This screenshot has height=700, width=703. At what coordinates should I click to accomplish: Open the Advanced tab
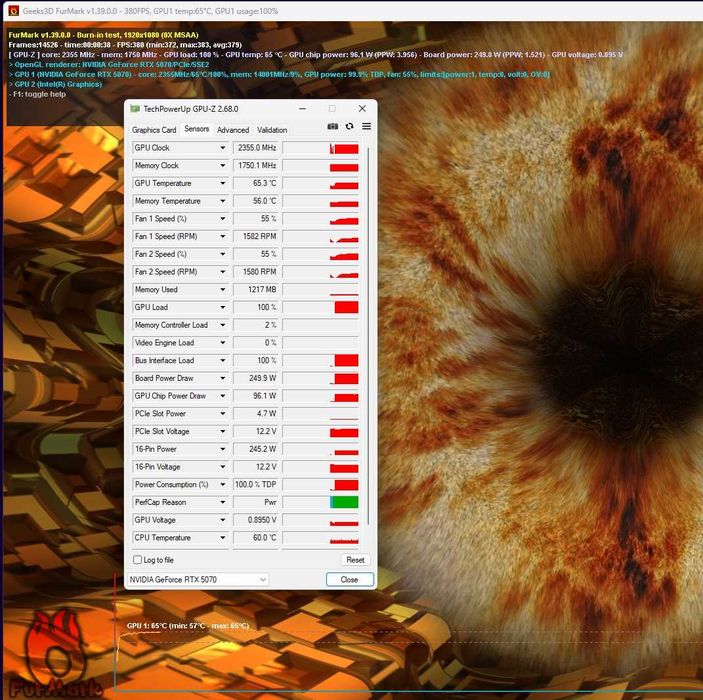(233, 130)
